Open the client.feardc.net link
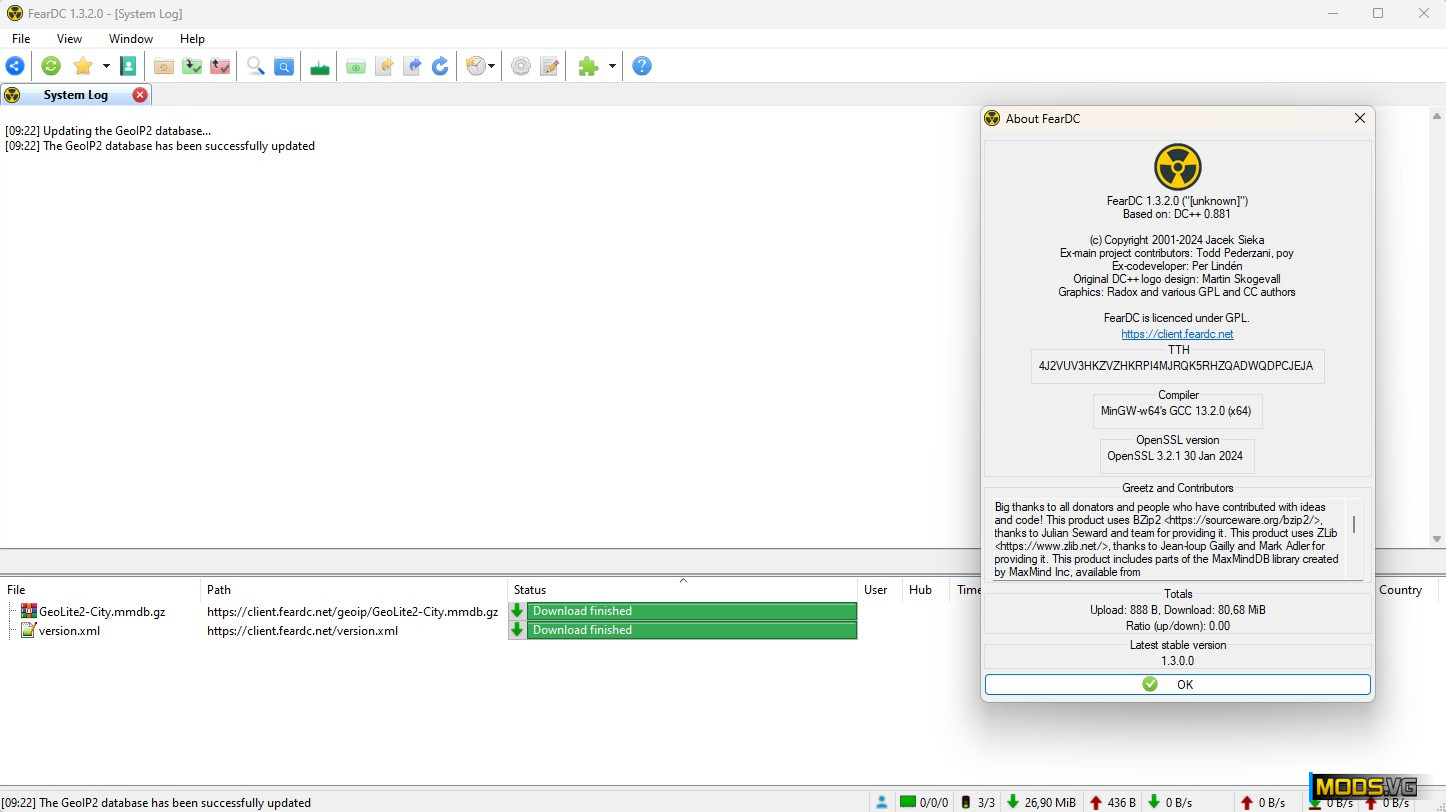The height and width of the screenshot is (812, 1446). (x=1177, y=334)
